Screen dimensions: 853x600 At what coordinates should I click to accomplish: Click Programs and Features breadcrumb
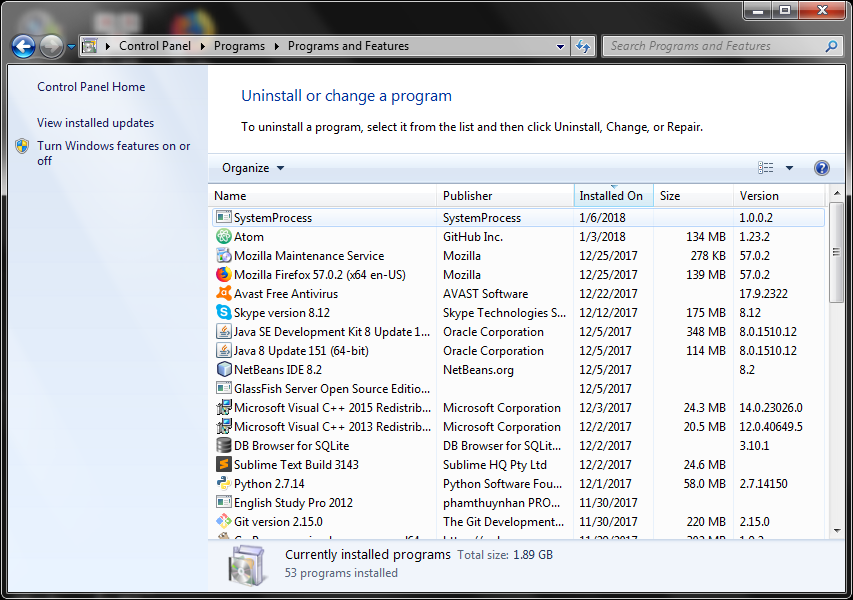(x=348, y=46)
